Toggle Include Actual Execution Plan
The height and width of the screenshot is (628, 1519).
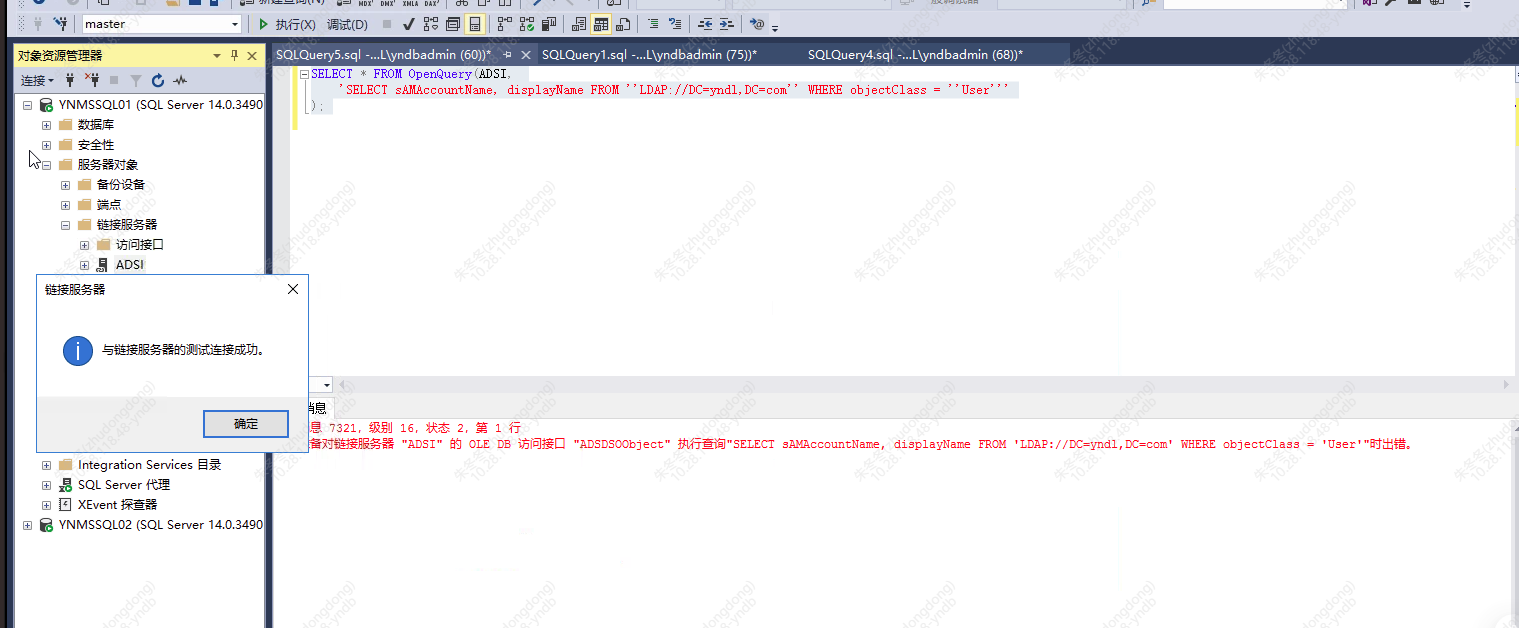point(504,24)
